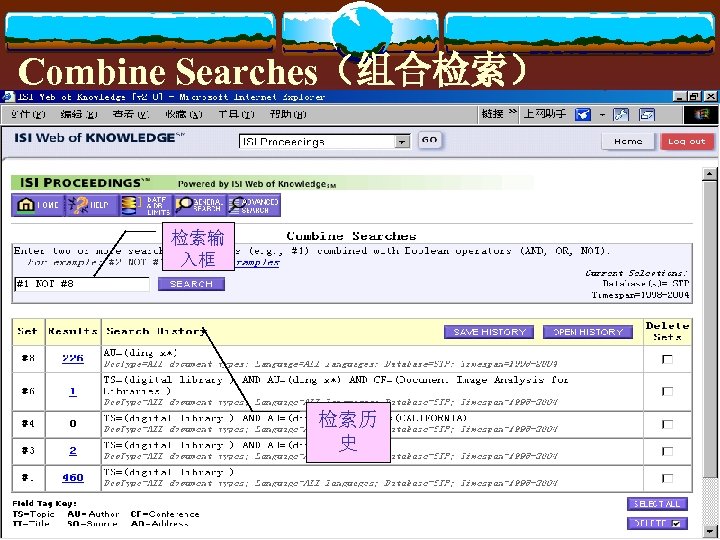Viewport: 720px width, 540px height.
Task: Click the SELECT ALL button
Action: click(657, 504)
